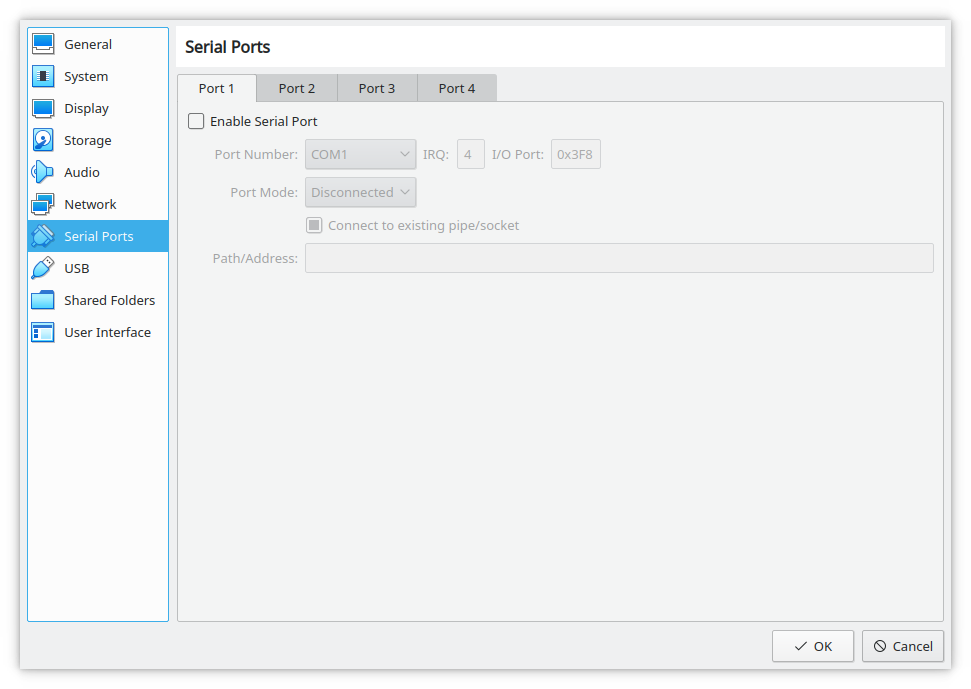The height and width of the screenshot is (689, 971).
Task: Open Display settings monitor icon
Action: pos(43,108)
